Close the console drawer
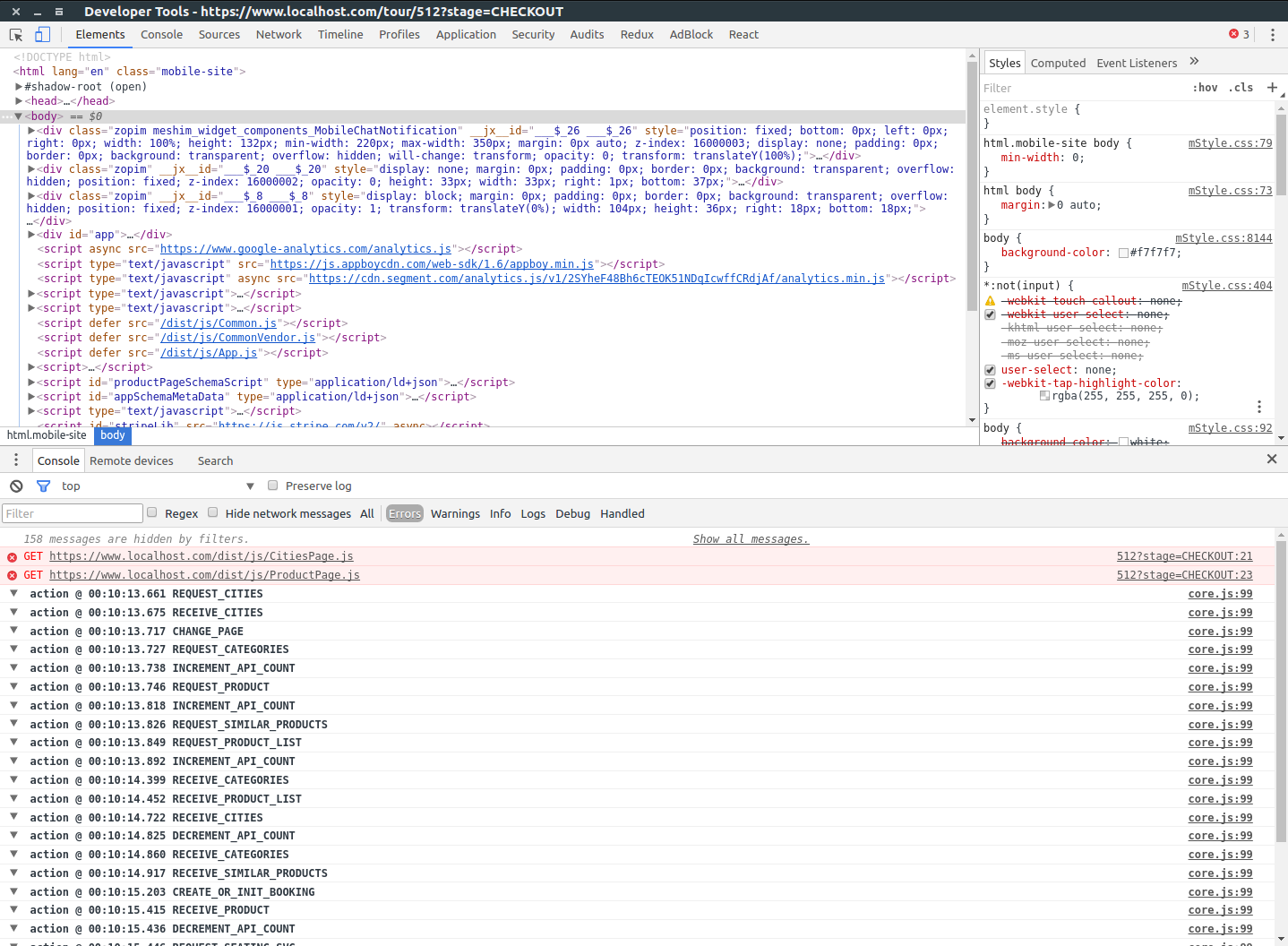The width and height of the screenshot is (1288, 946). pos(1272,459)
